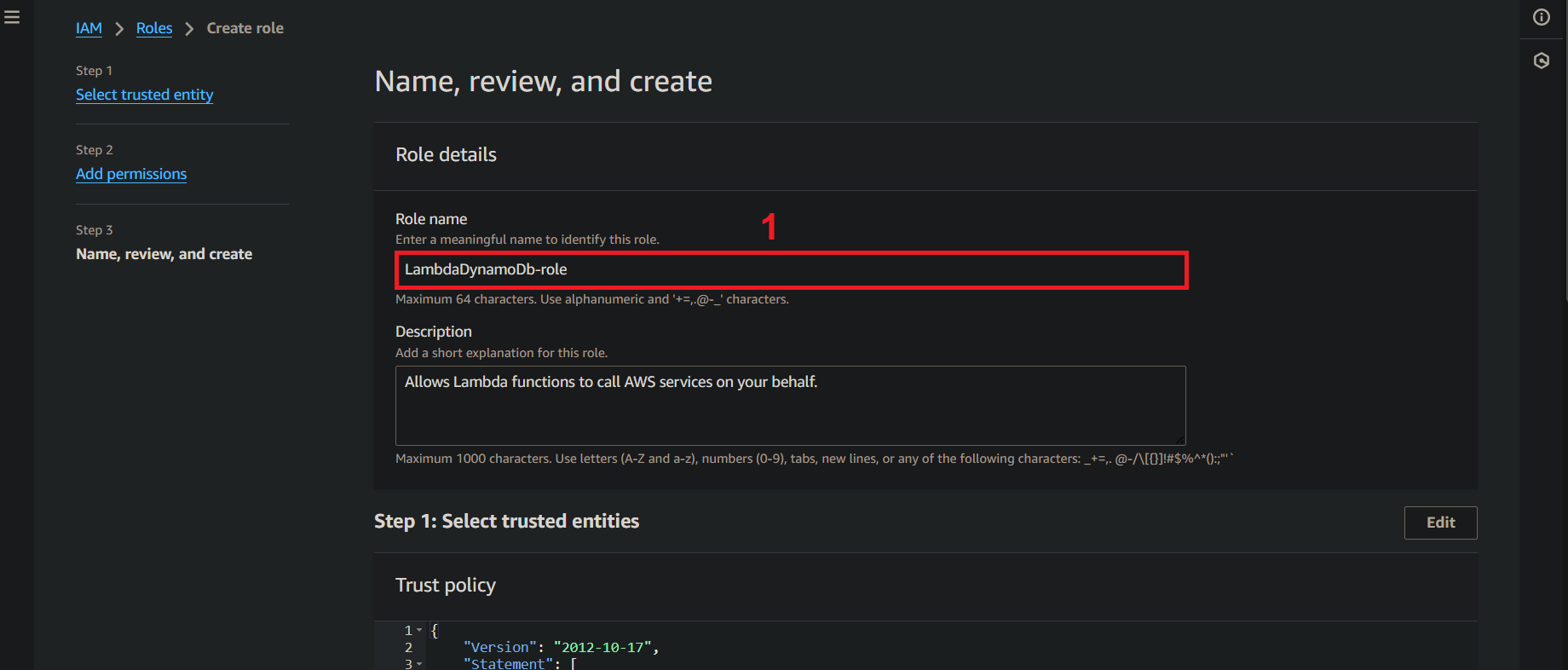Click the 'Trust policy' heading
1568x670 pixels.
tap(446, 585)
